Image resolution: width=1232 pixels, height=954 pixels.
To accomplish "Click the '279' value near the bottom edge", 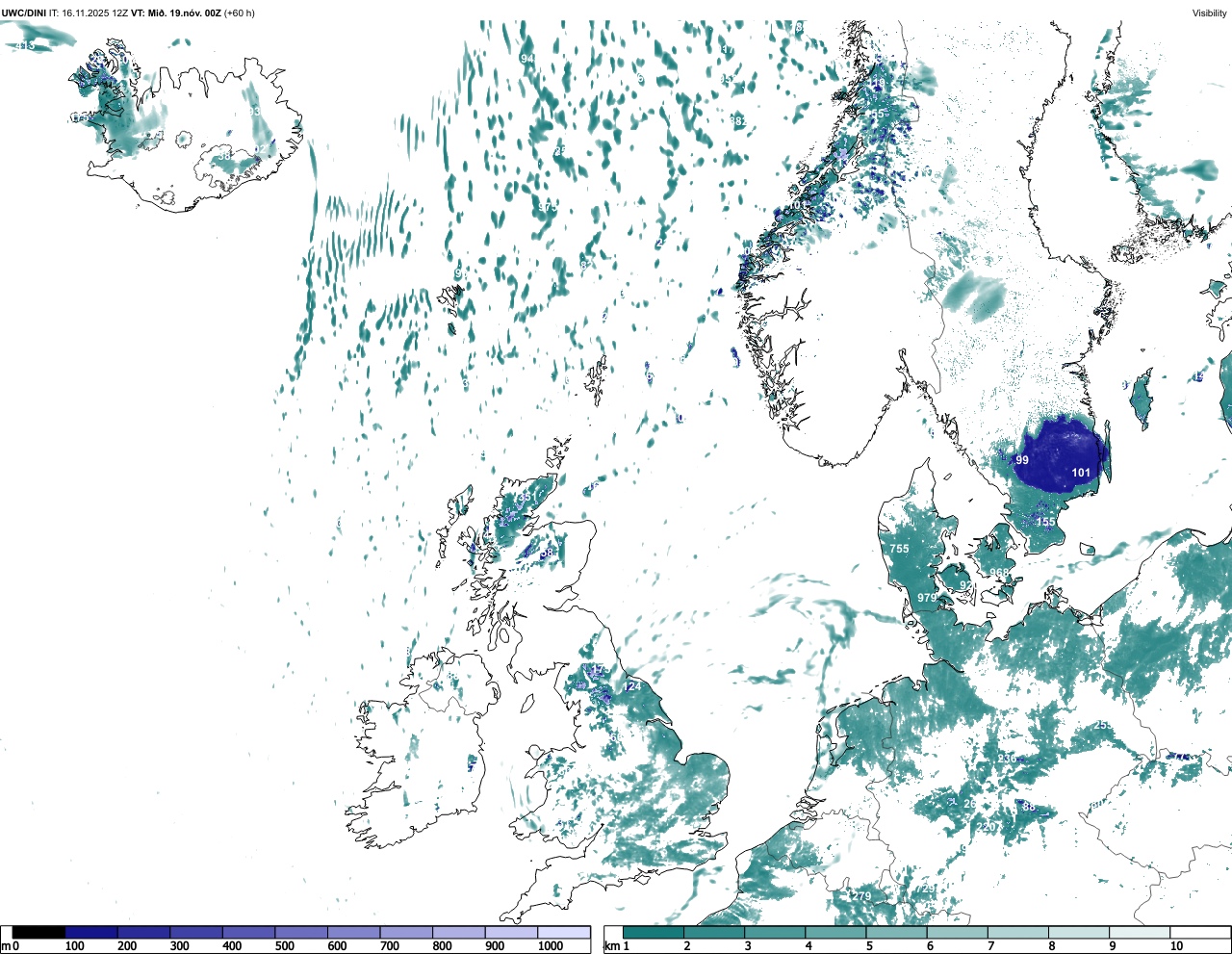I will pyautogui.click(x=861, y=896).
